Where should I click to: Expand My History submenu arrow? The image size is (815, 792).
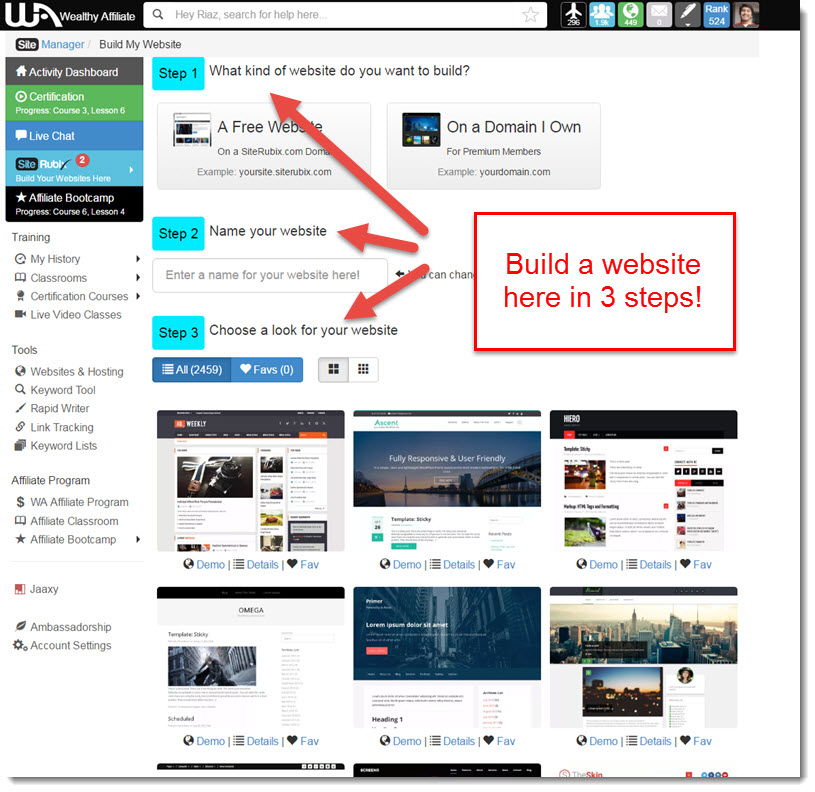click(138, 259)
